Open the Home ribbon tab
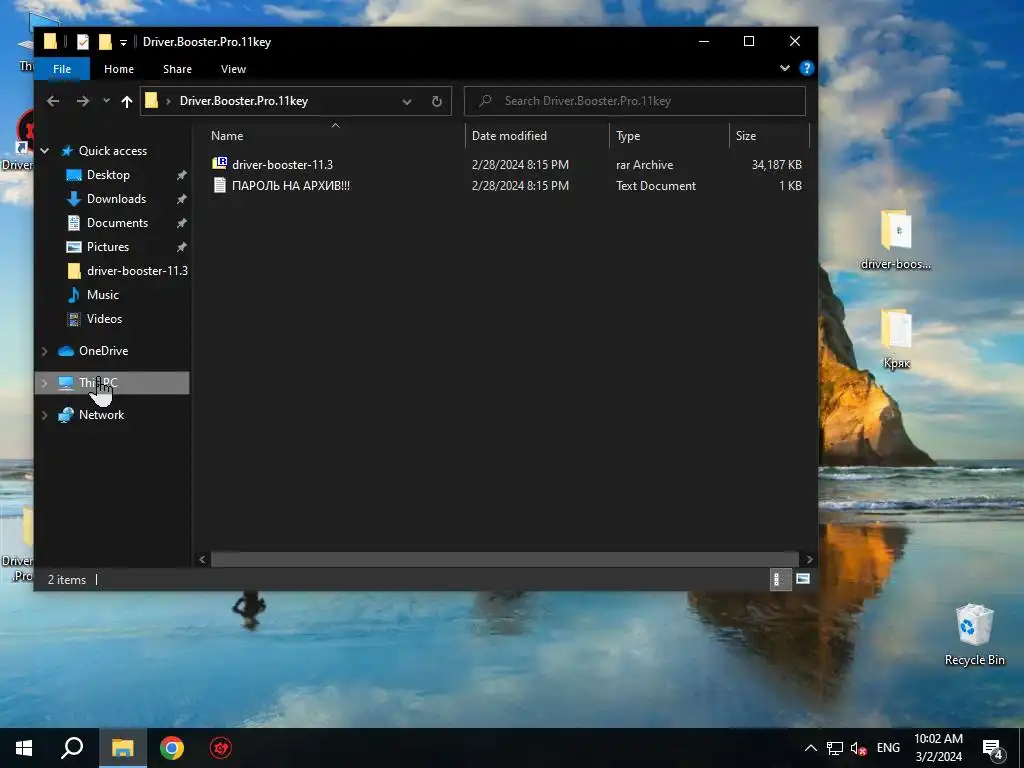This screenshot has height=768, width=1024. pyautogui.click(x=119, y=69)
